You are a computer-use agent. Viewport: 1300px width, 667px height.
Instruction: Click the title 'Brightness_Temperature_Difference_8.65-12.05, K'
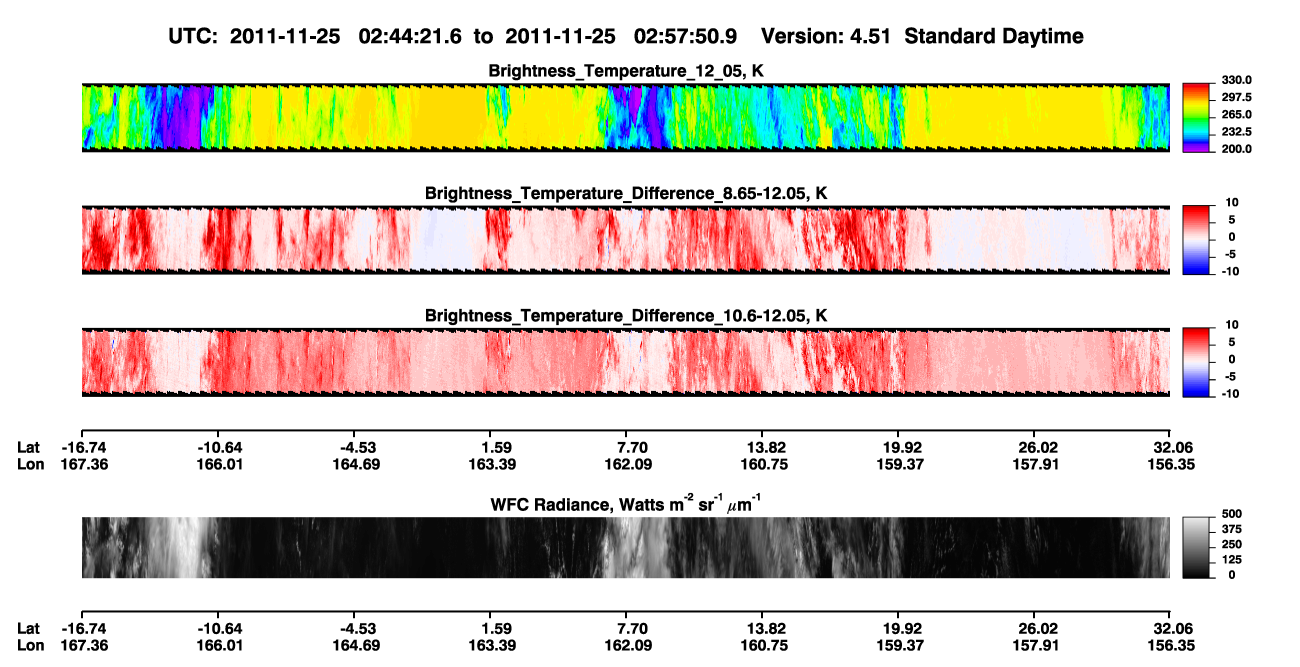click(626, 193)
